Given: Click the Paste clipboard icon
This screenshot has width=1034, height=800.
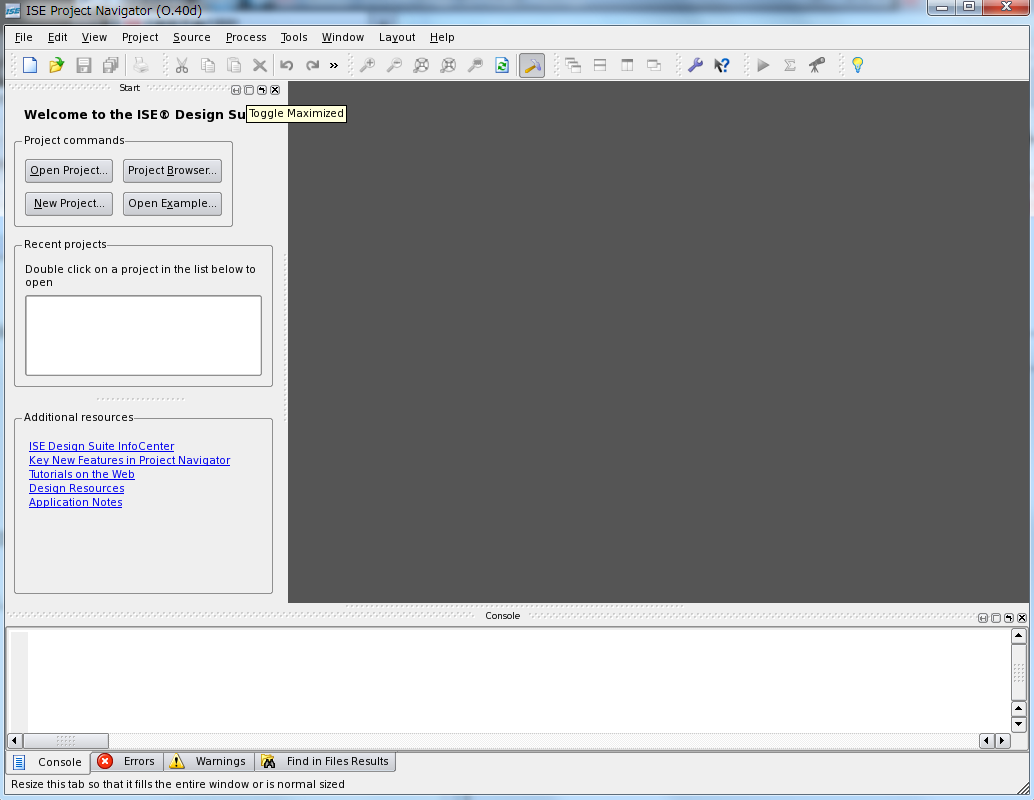Looking at the screenshot, I should [x=234, y=65].
